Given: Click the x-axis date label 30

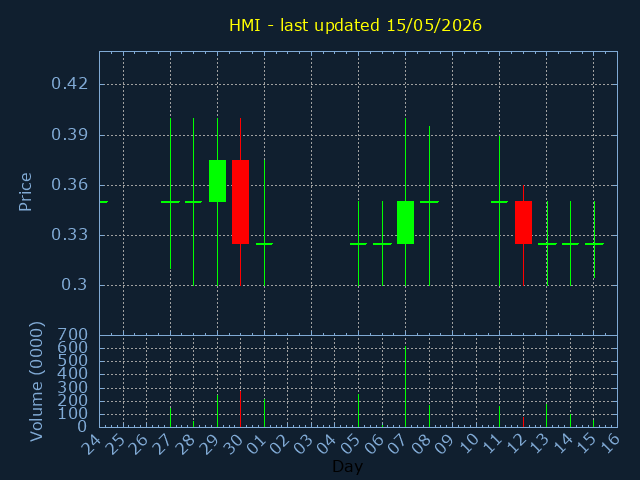Looking at the screenshot, I should pyautogui.click(x=232, y=444).
